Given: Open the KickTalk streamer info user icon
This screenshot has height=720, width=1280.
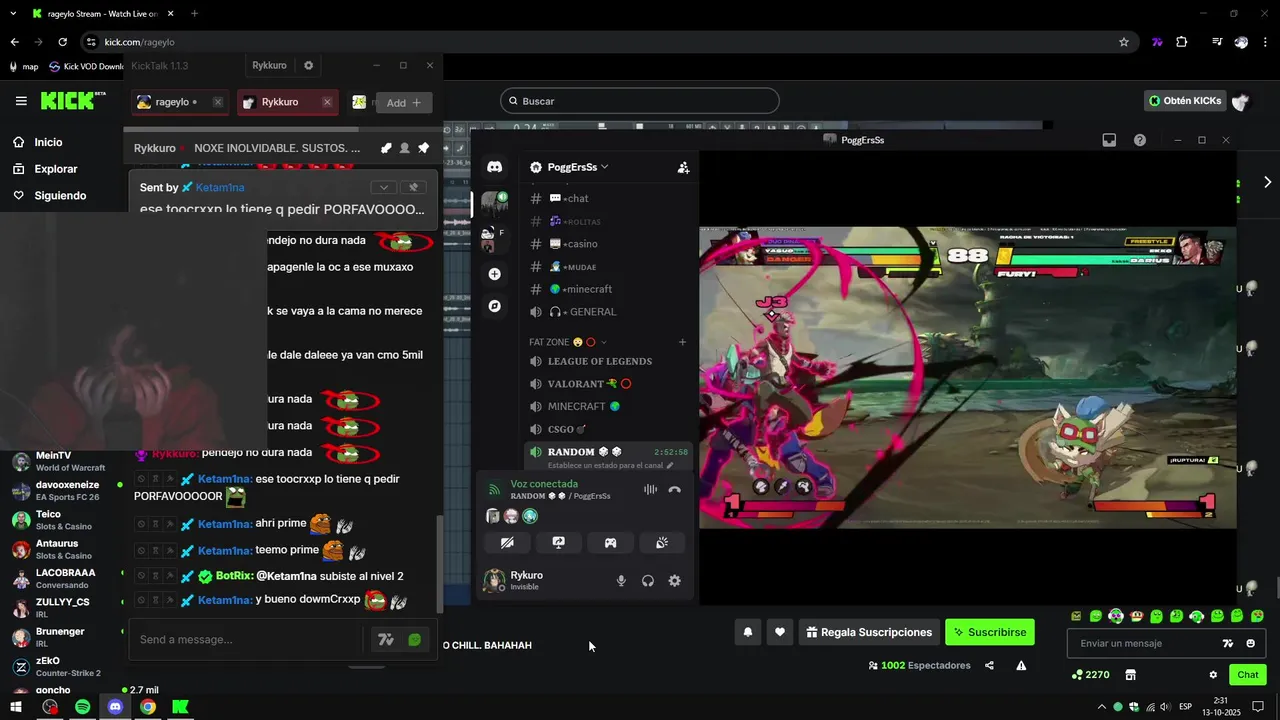Looking at the screenshot, I should click(404, 148).
